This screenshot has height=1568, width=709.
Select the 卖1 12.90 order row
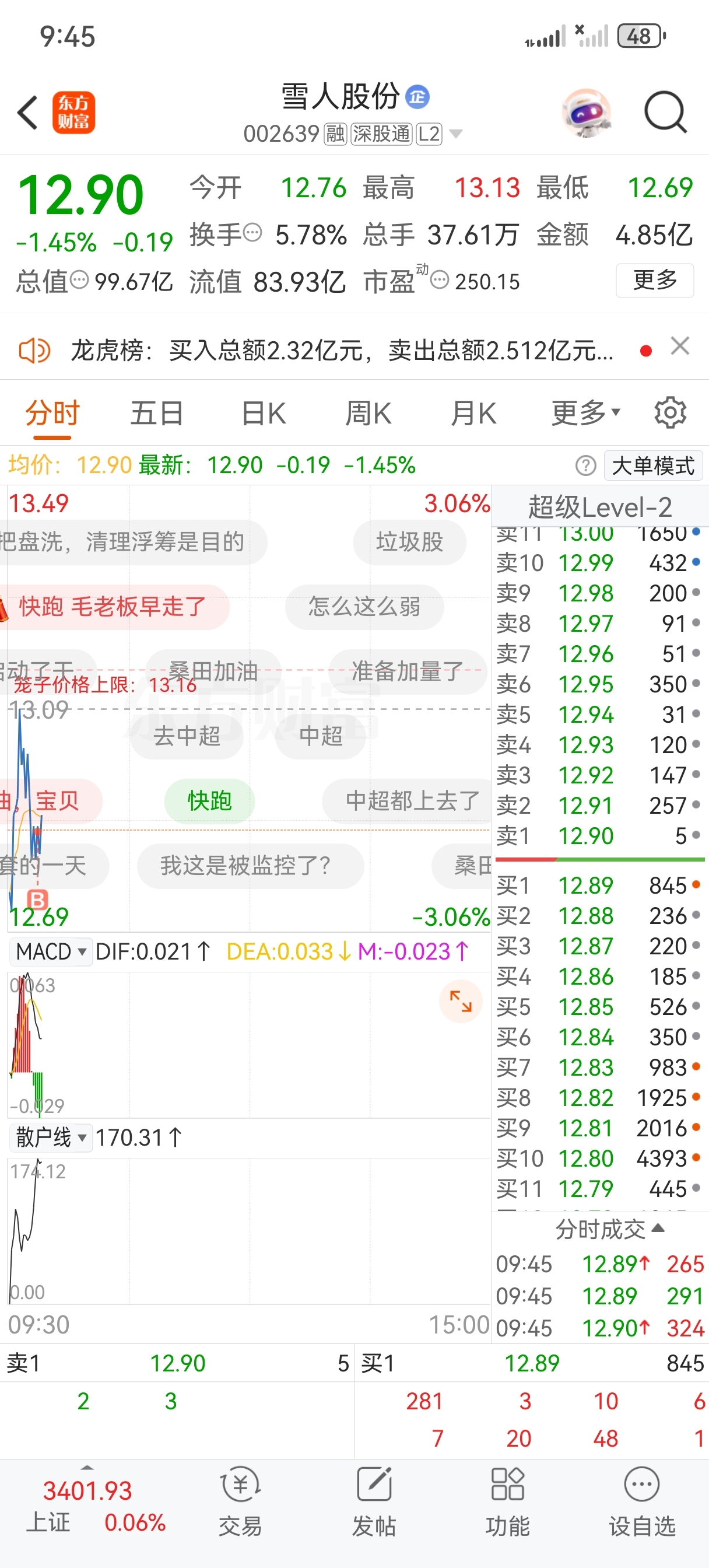(x=599, y=836)
